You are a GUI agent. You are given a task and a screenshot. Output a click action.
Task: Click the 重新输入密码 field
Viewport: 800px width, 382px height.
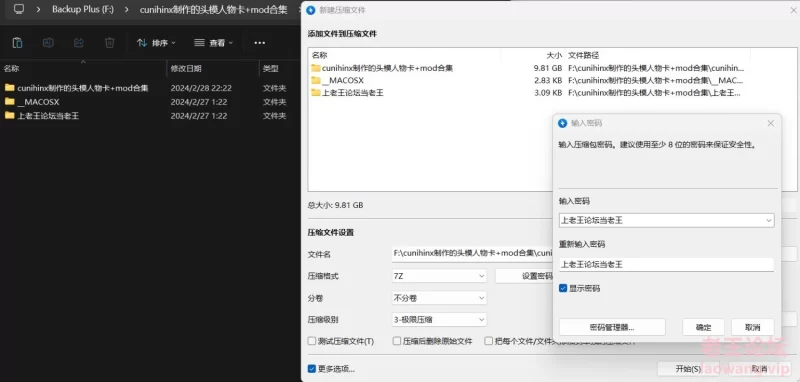point(666,264)
